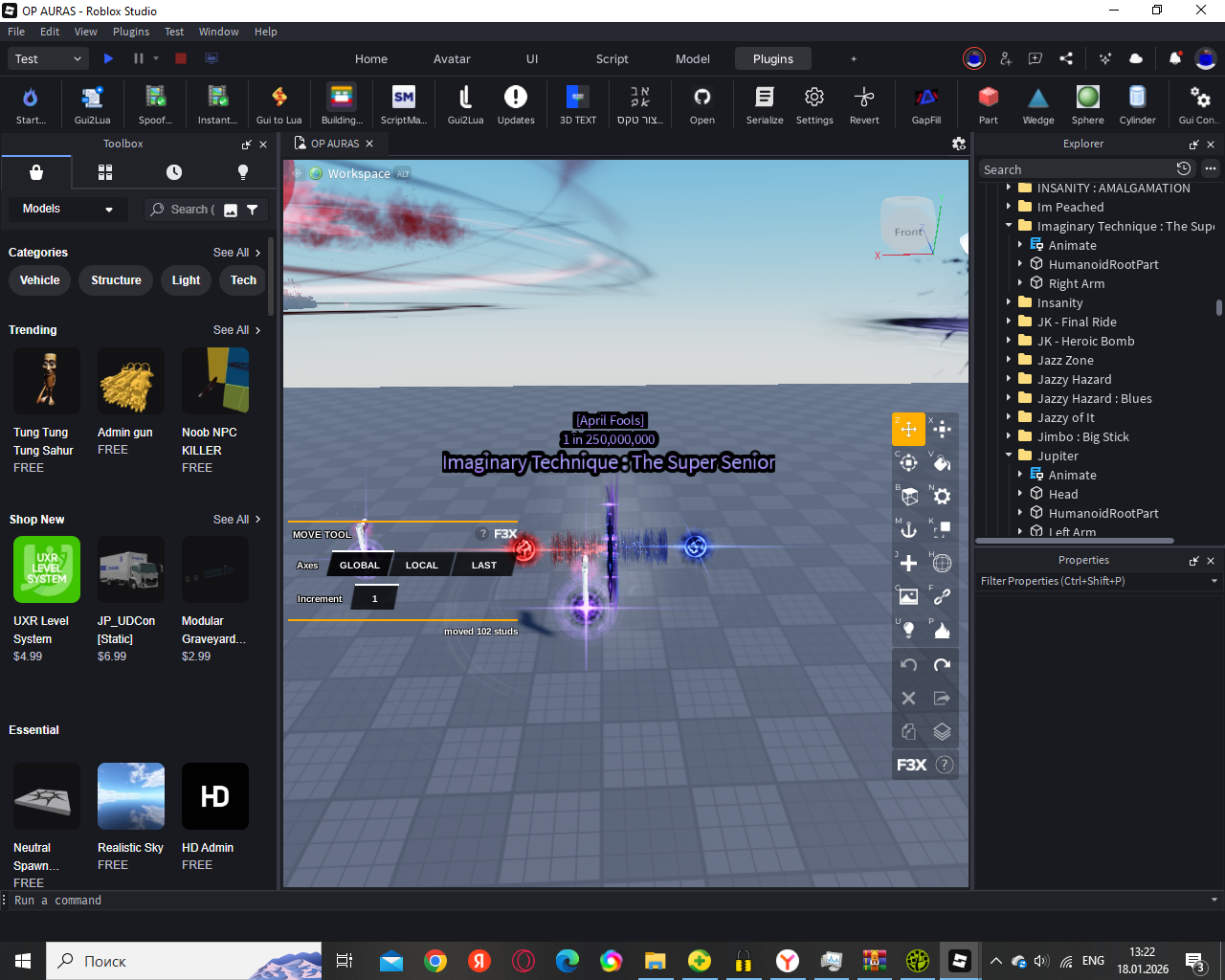Select the F3X Move tool
Screen dimensions: 1225x980
pos(908,429)
